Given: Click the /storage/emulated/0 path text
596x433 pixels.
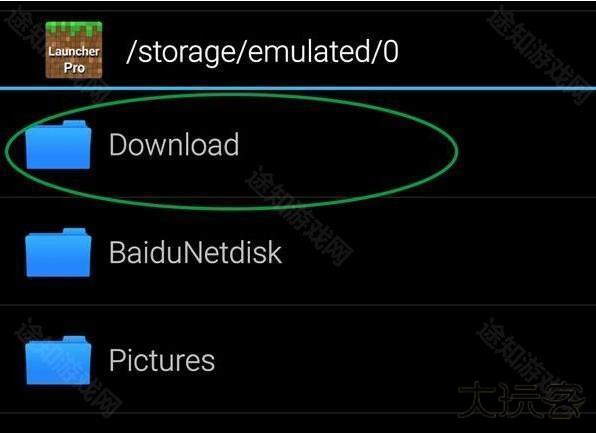Looking at the screenshot, I should (262, 52).
